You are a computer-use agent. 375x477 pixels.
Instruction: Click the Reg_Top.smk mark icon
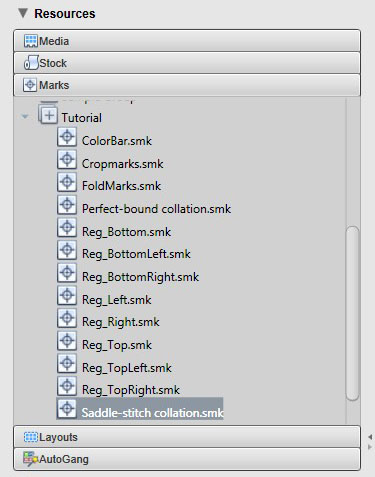67,341
